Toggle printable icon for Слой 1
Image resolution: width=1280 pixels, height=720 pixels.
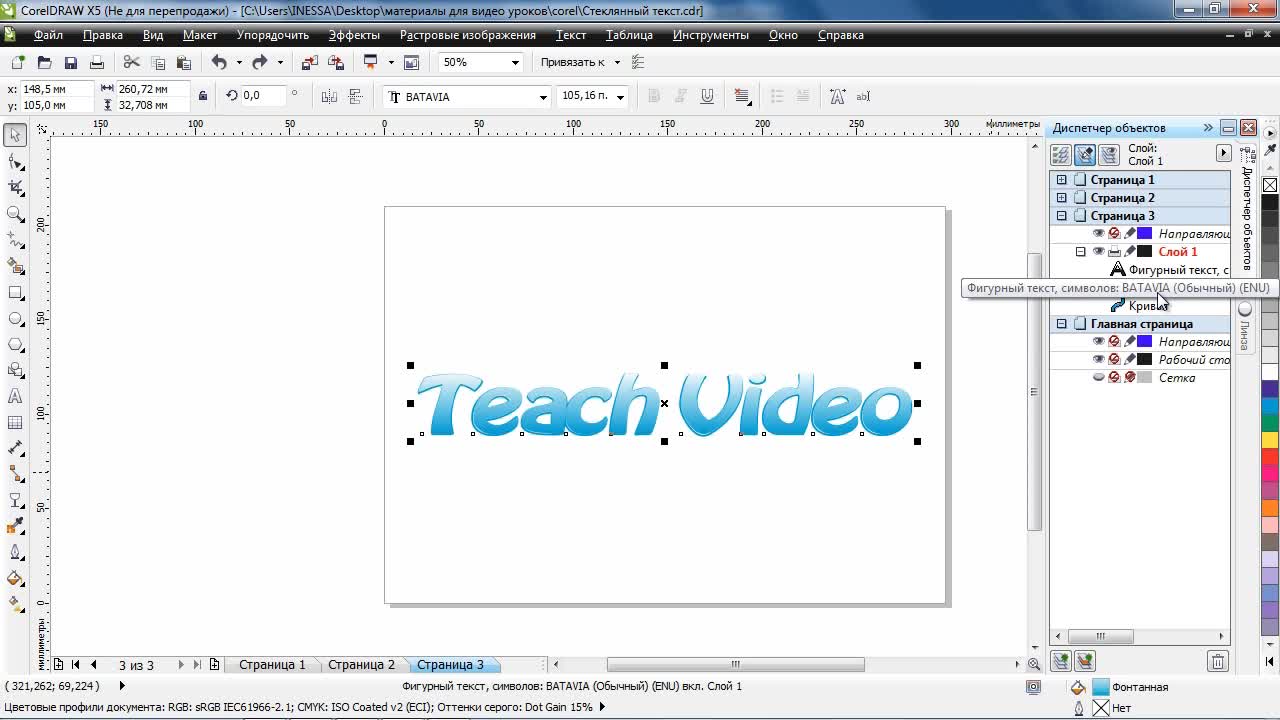(1114, 251)
